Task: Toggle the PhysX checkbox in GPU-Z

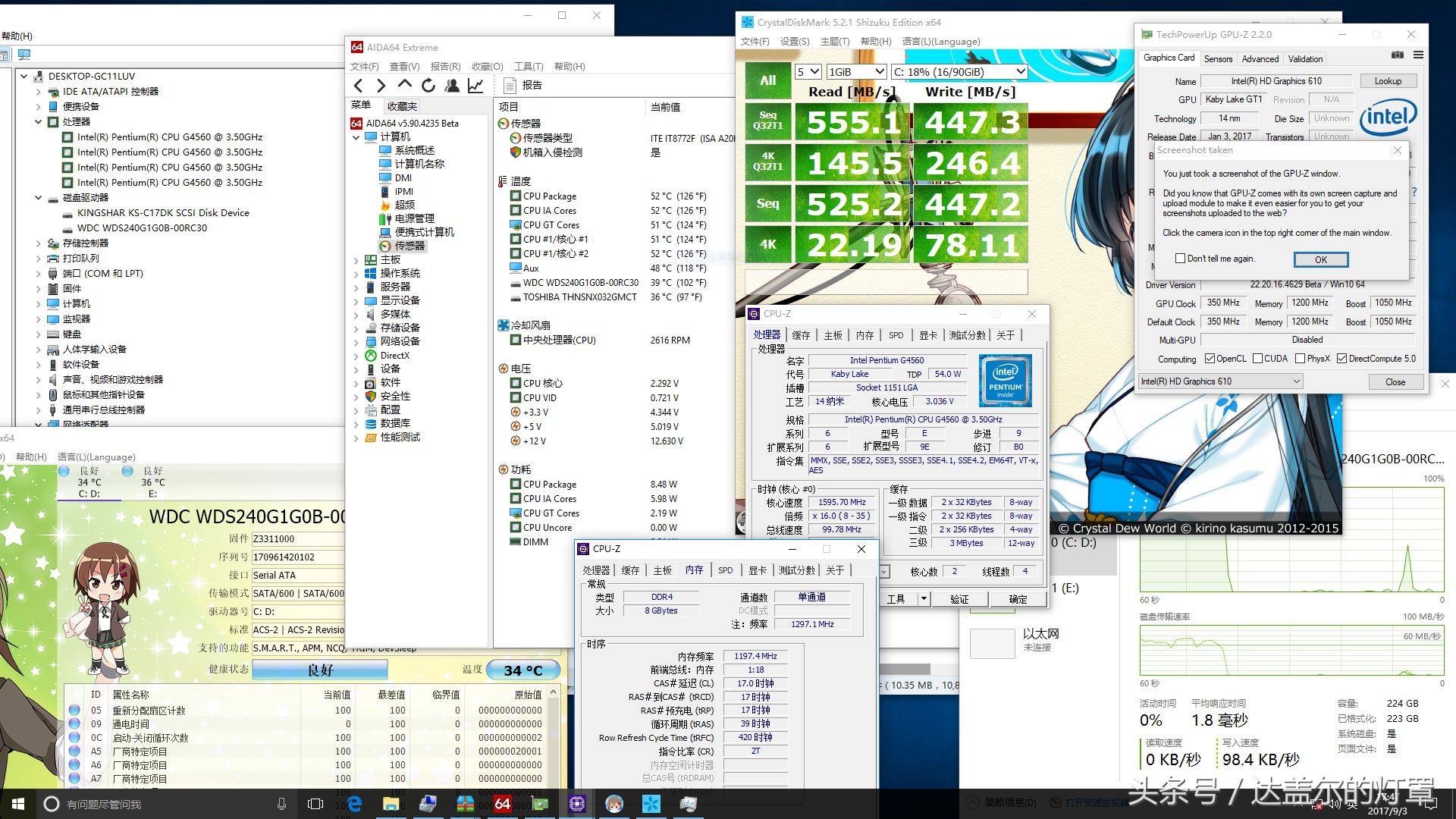Action: (x=1300, y=359)
